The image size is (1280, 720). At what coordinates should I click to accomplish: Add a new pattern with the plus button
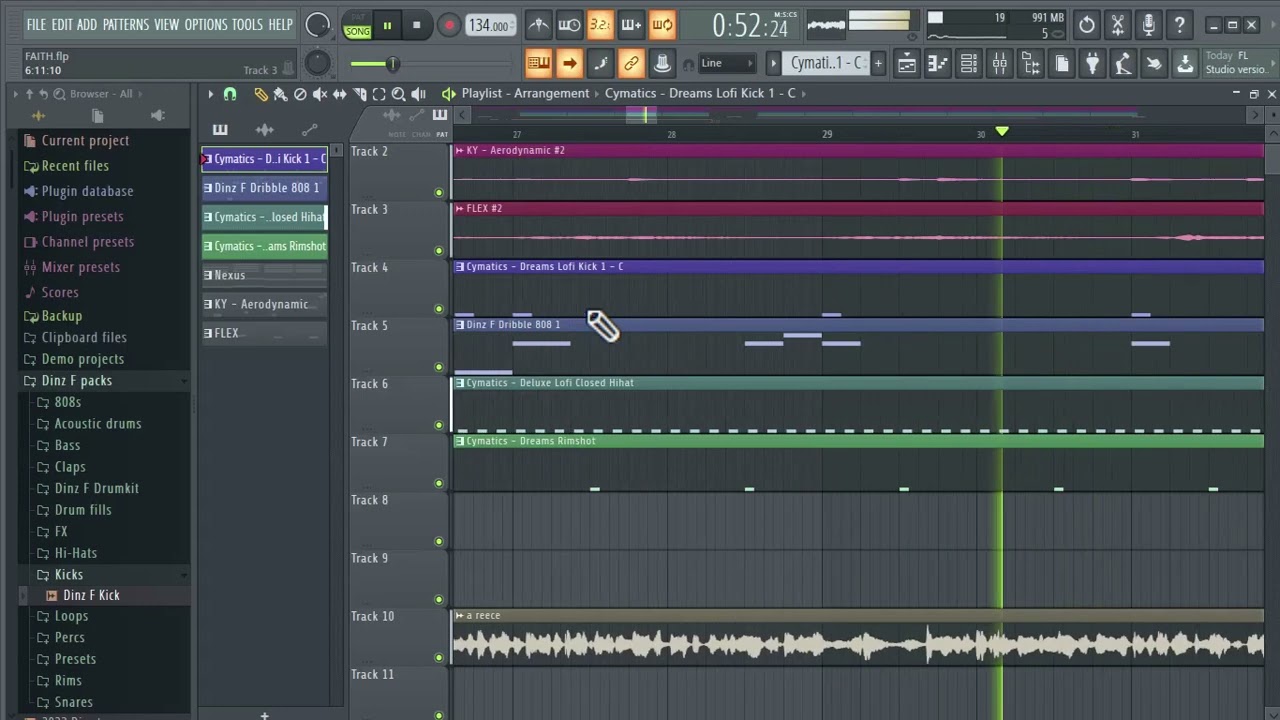878,64
